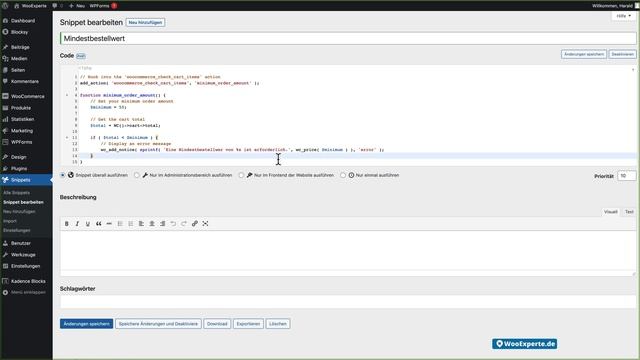Click the Kommentare icon in sidebar
Viewport: 640px width, 360px height.
point(5,81)
